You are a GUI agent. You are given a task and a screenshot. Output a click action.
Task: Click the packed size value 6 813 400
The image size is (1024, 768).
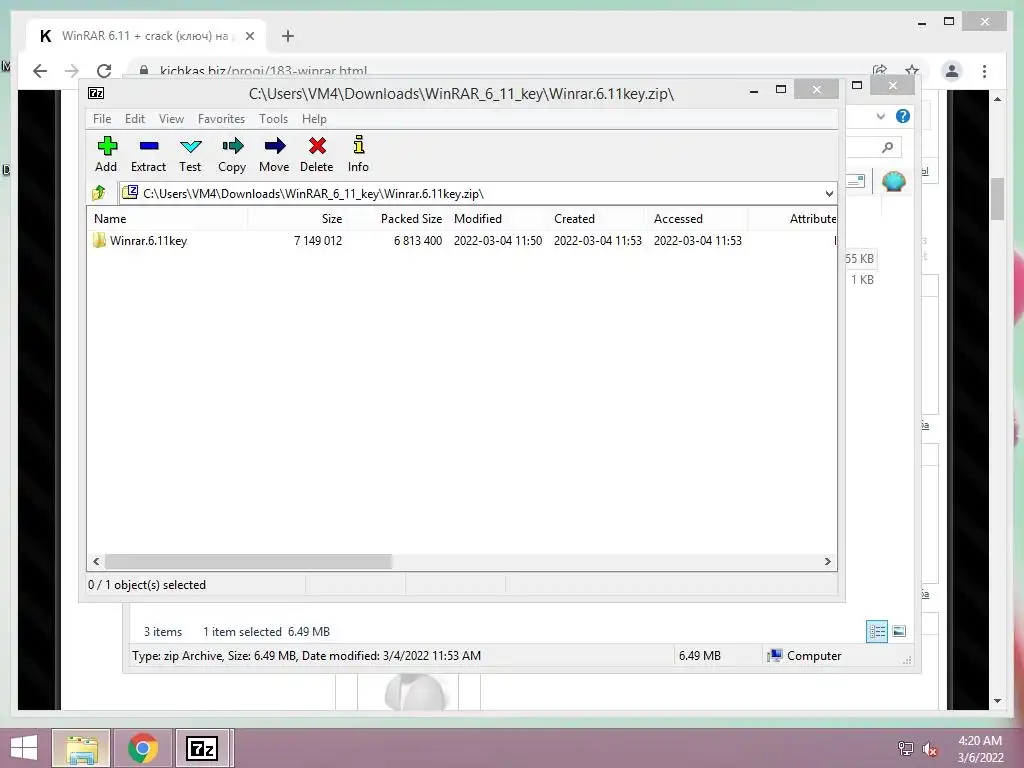coord(418,241)
